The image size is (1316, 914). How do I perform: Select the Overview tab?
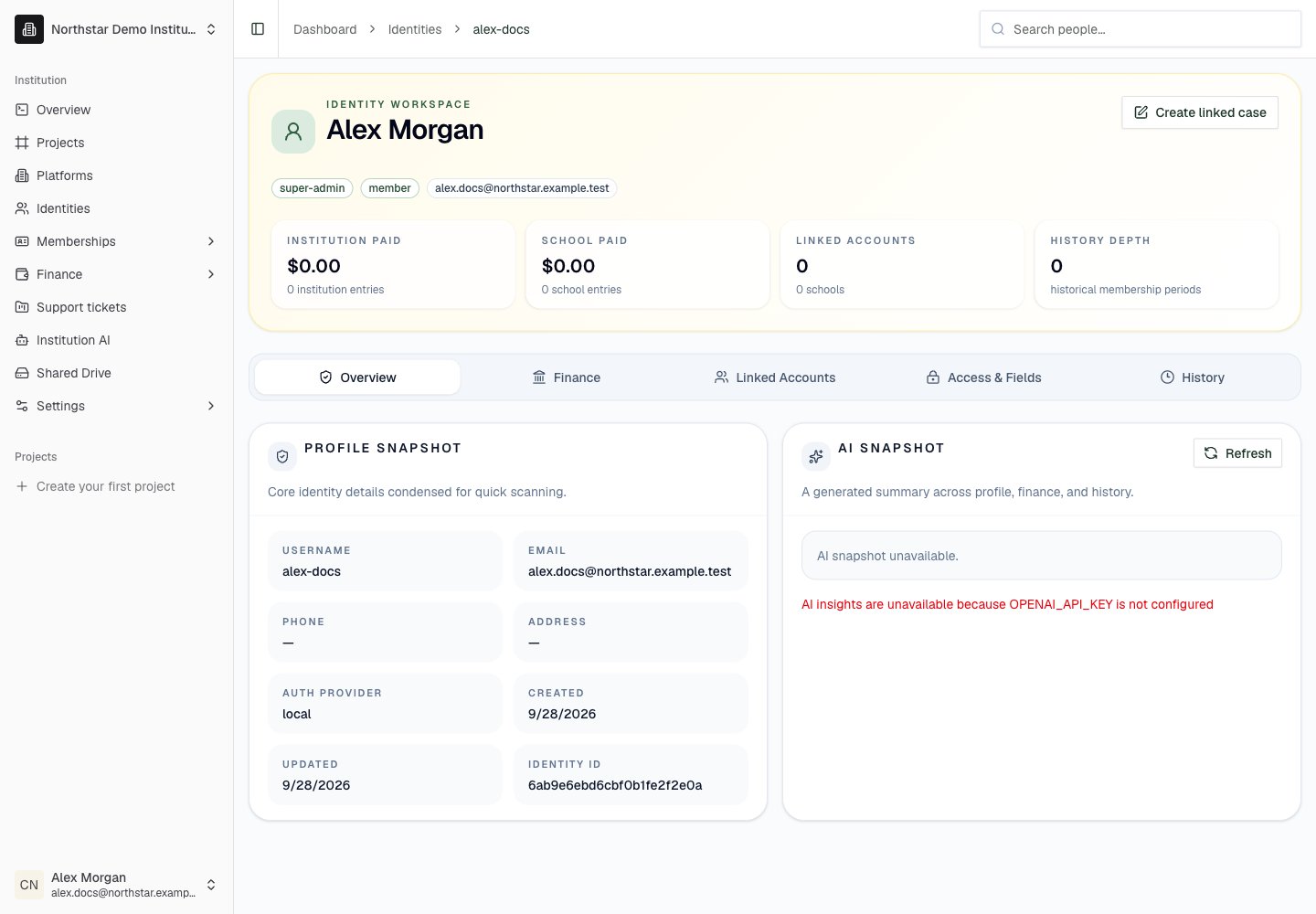(357, 377)
